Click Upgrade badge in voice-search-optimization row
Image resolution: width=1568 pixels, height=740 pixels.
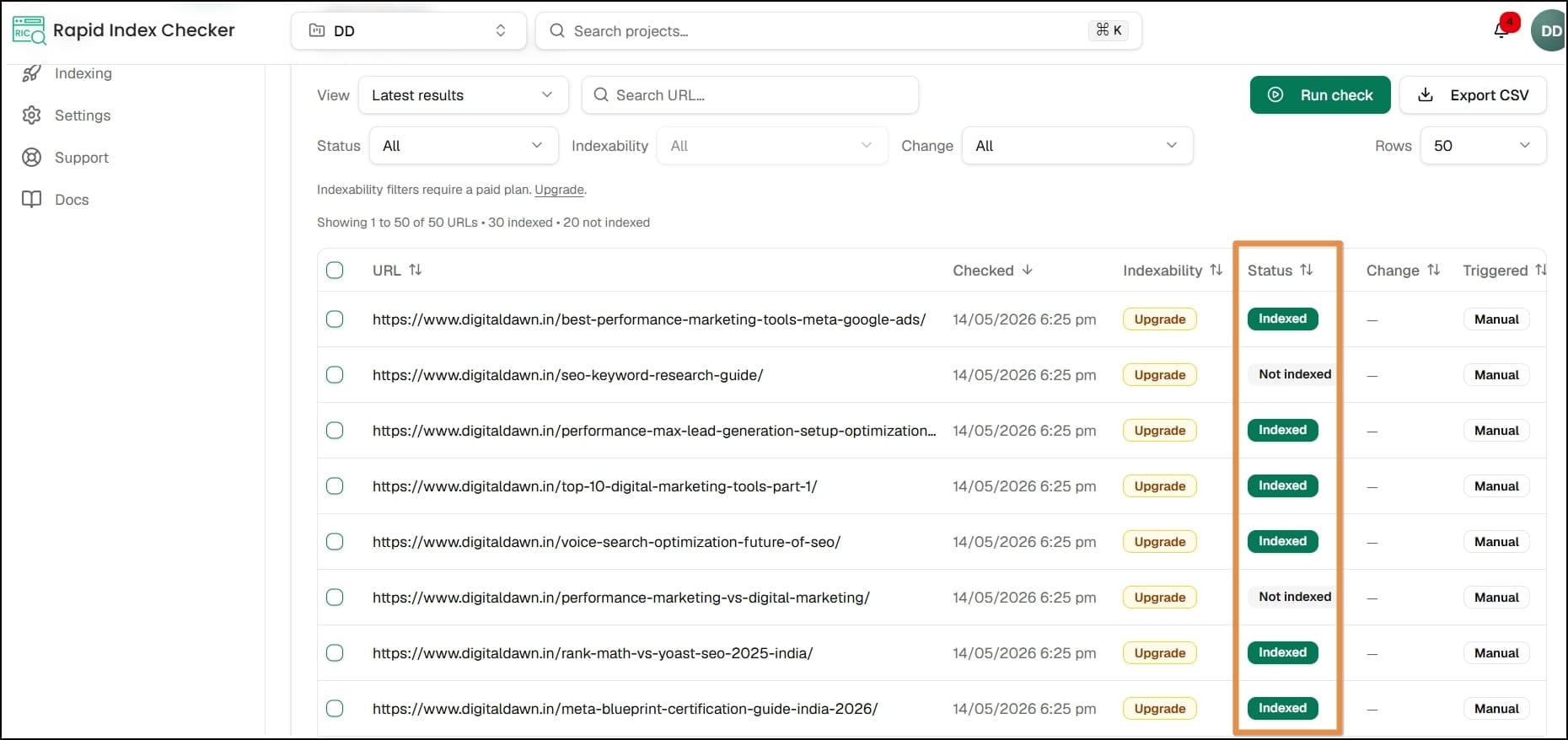click(1160, 542)
